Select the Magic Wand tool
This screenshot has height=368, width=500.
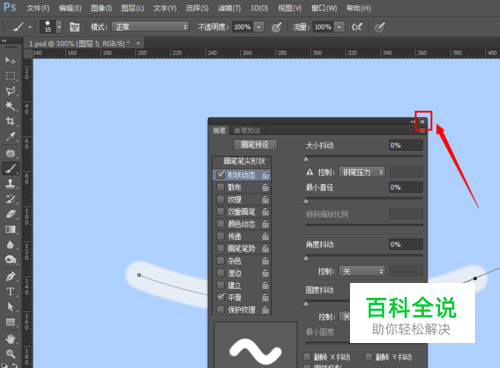[x=10, y=106]
